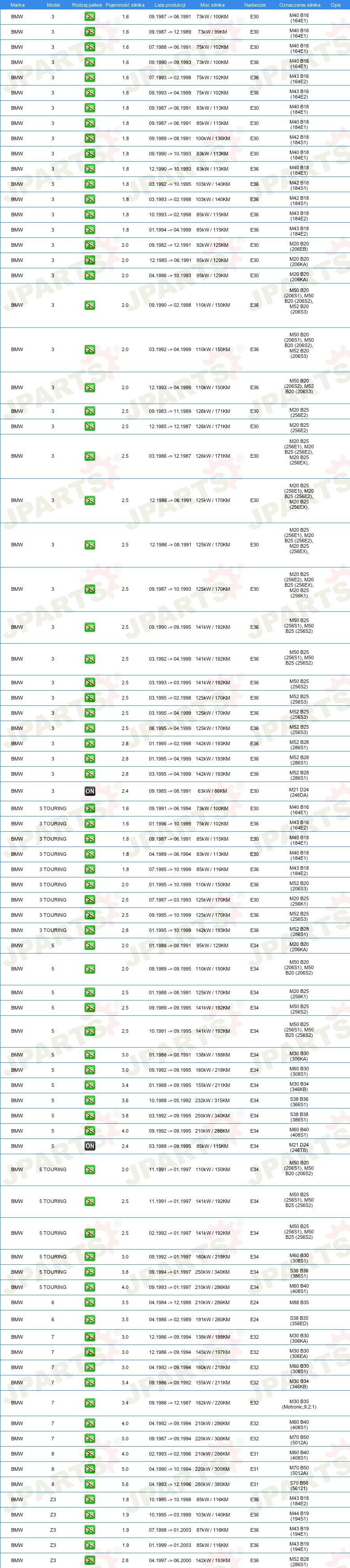The height and width of the screenshot is (1568, 350).
Task: Select production years 02.1993 -> 02.1996
Action: tap(170, 1453)
